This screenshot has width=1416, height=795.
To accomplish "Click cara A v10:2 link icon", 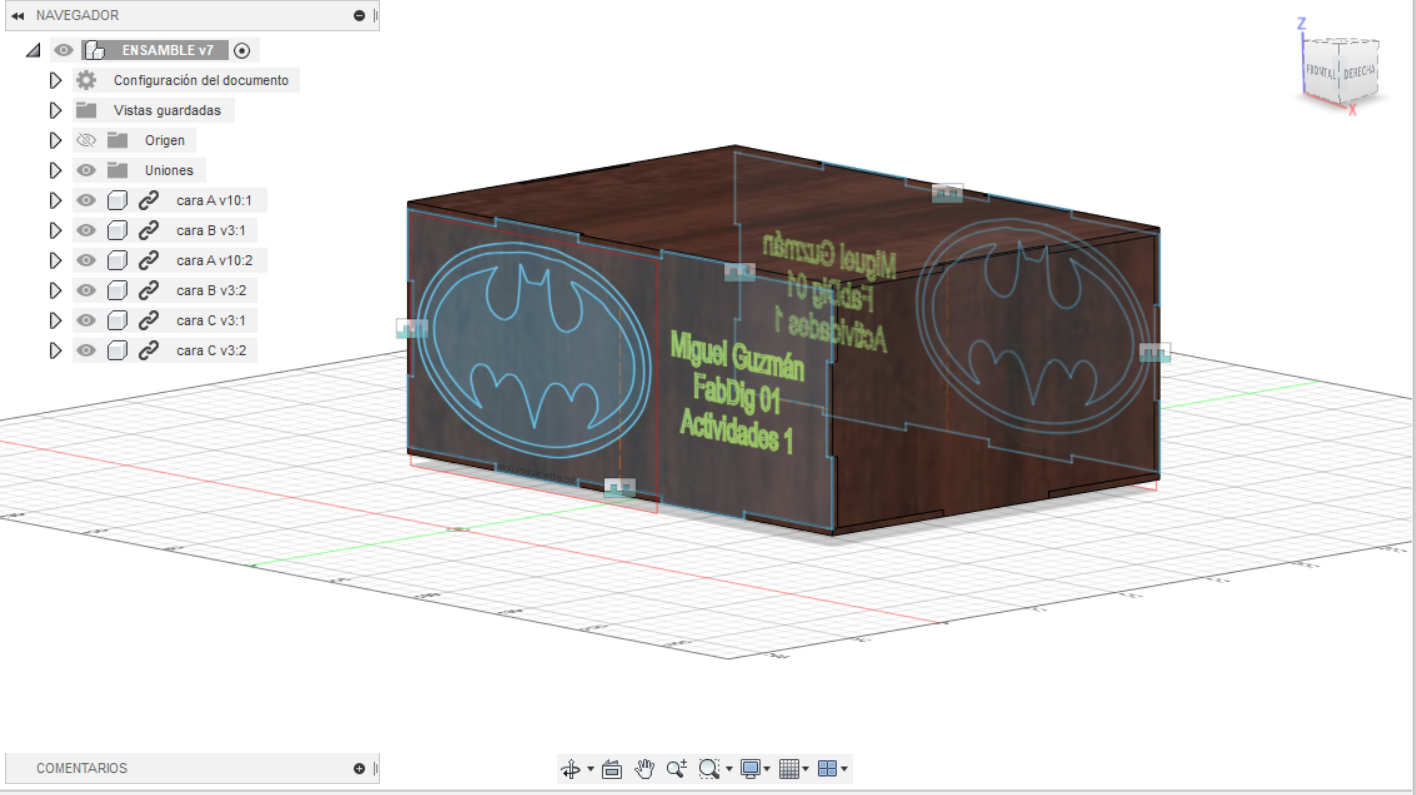I will tap(148, 260).
